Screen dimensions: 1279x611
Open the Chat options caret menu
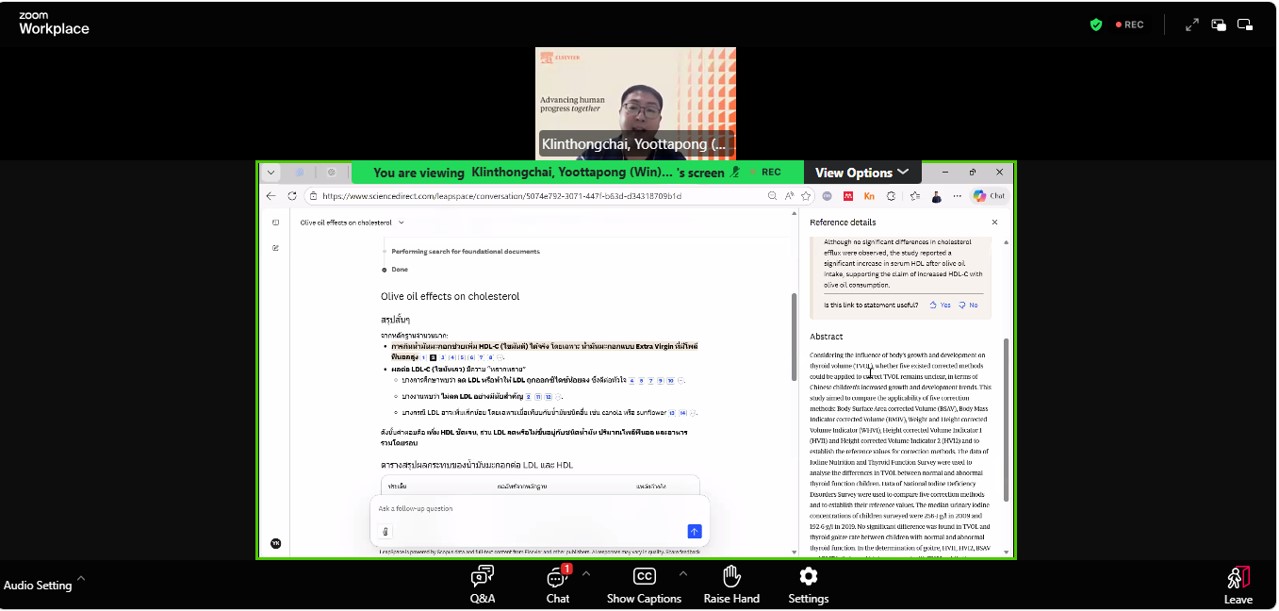586,574
